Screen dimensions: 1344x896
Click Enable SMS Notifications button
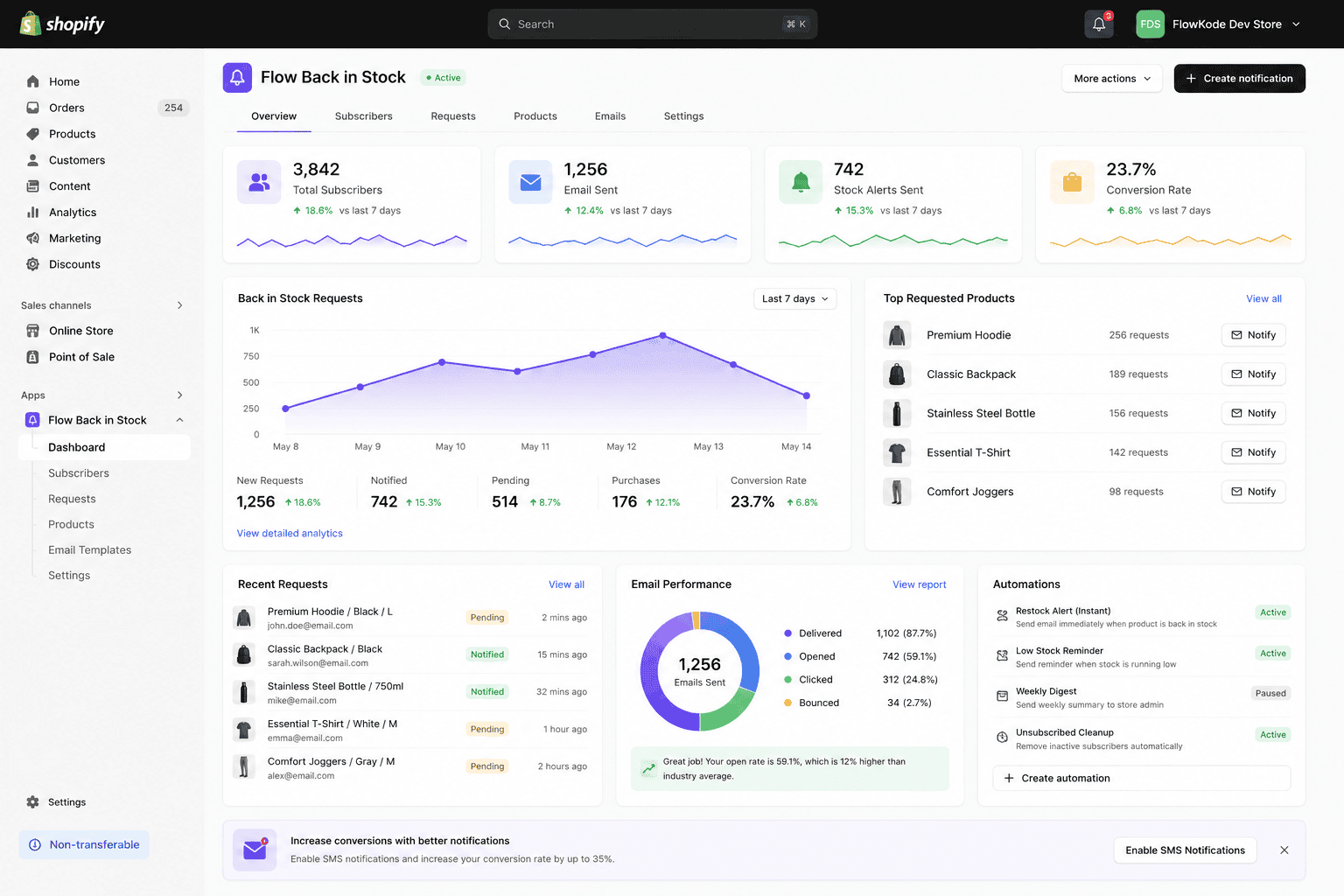click(1186, 850)
